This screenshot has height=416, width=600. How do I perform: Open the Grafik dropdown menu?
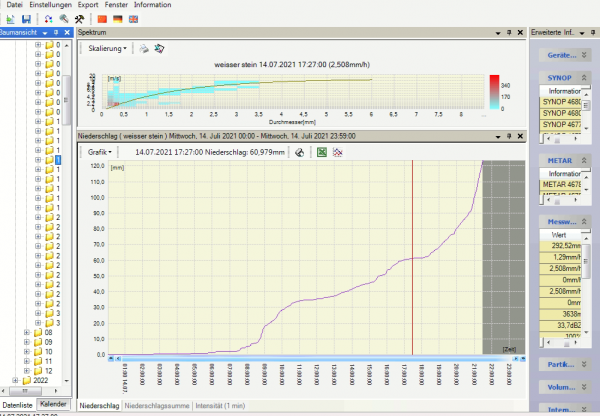coord(99,152)
